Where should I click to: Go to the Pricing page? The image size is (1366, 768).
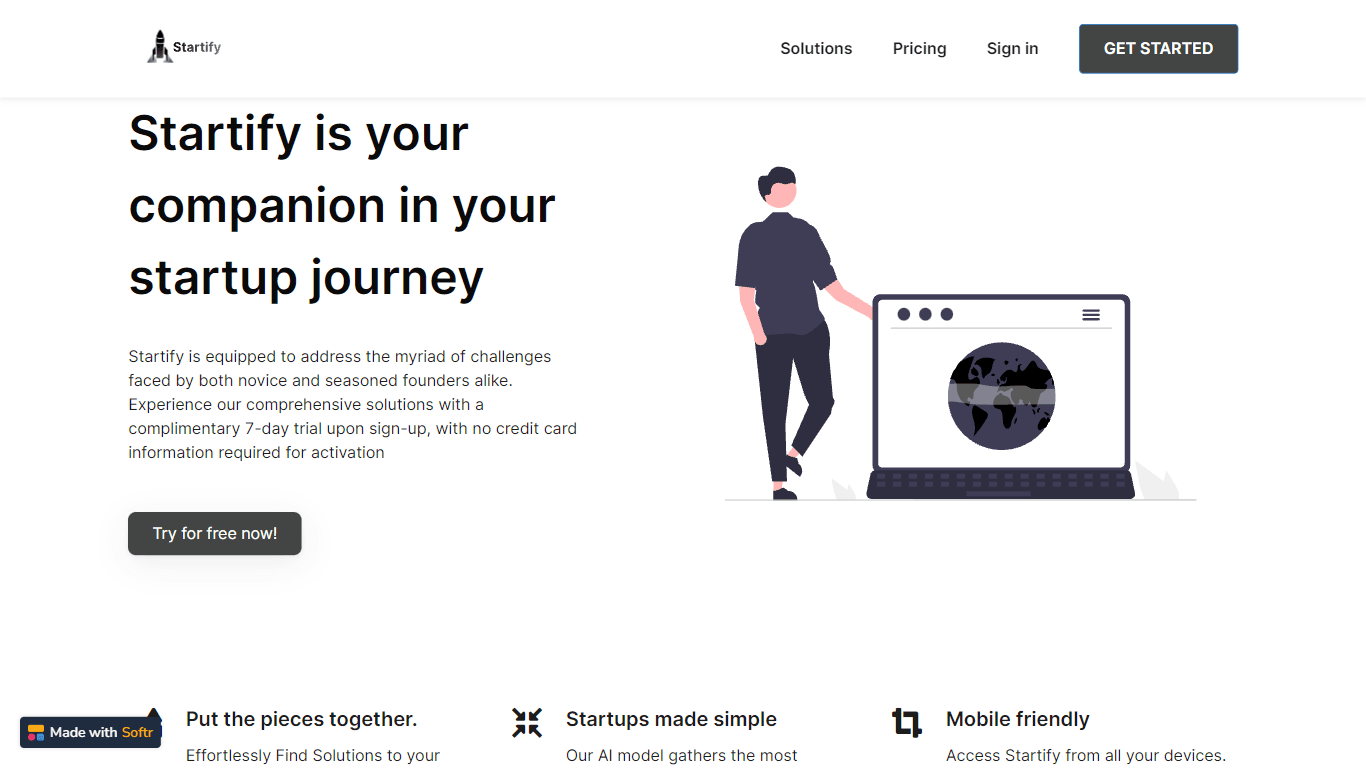[x=919, y=48]
